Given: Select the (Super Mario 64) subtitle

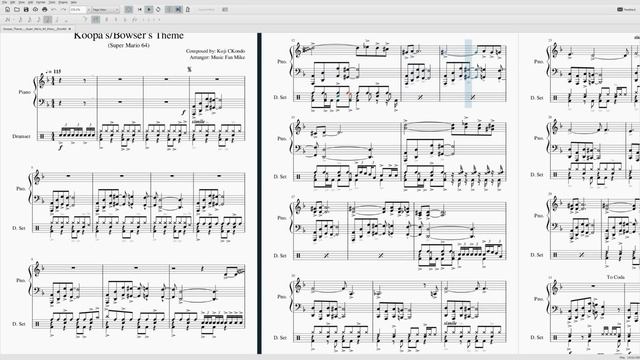Looking at the screenshot, I should click(129, 45).
